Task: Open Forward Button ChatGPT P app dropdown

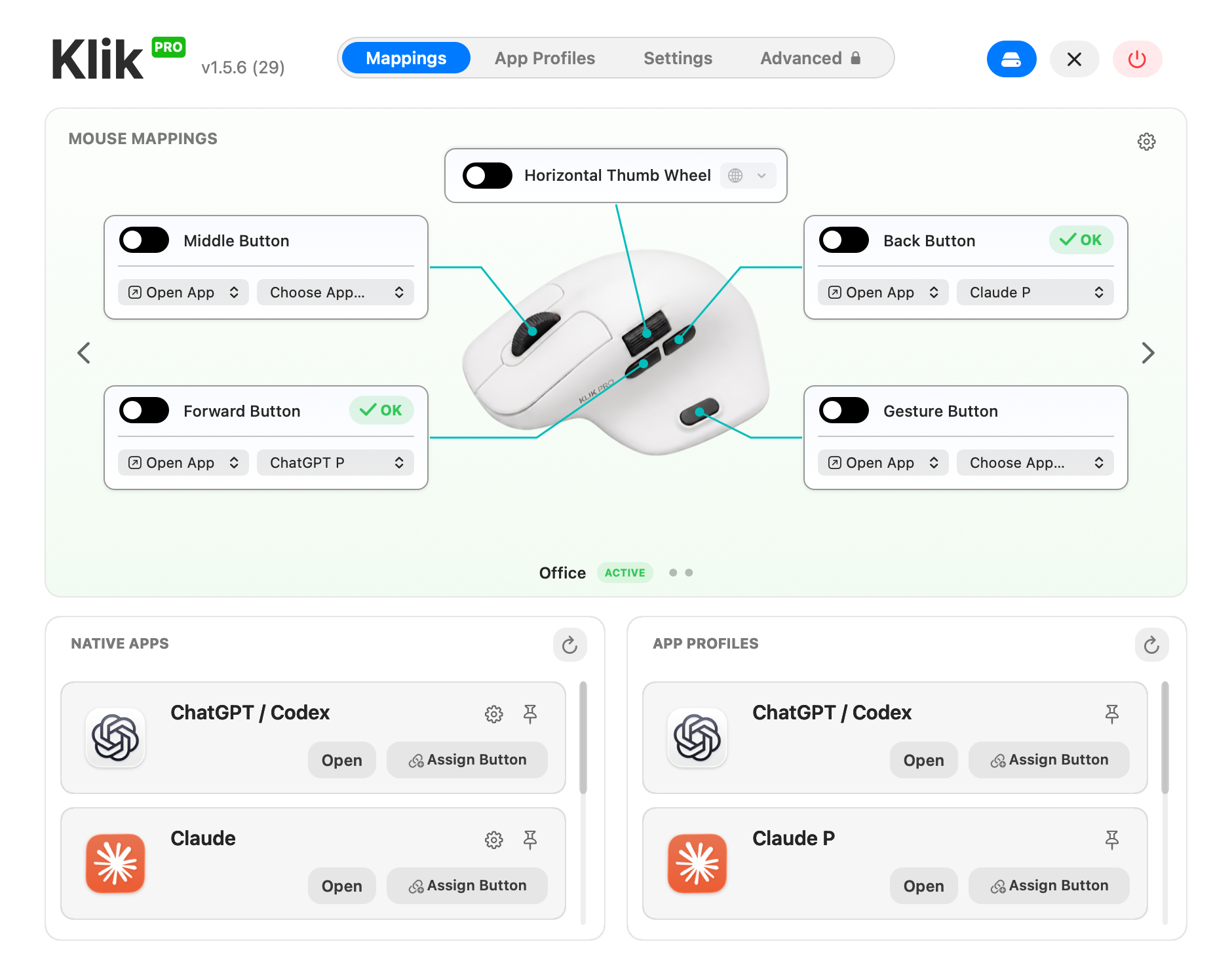Action: pyautogui.click(x=336, y=463)
